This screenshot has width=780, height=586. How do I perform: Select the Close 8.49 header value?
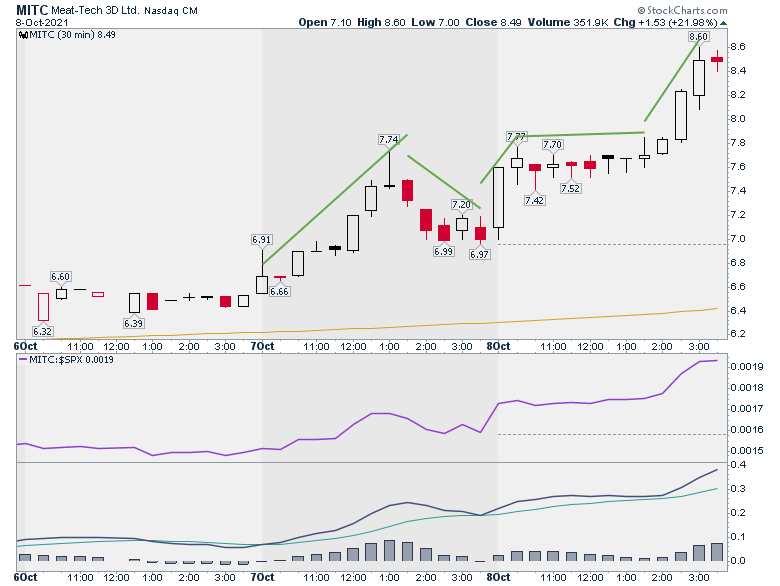coord(493,22)
